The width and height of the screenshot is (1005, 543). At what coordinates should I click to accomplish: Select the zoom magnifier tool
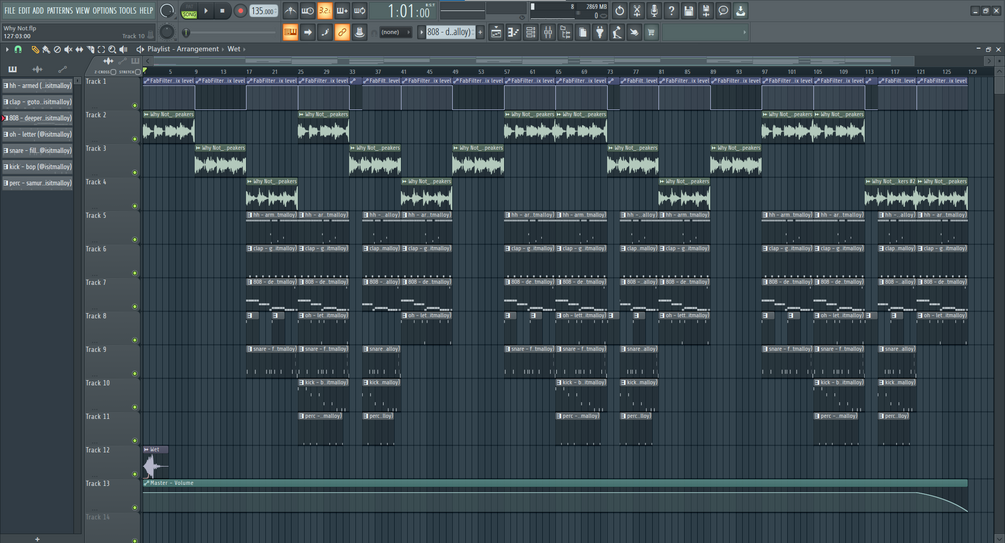click(x=112, y=49)
